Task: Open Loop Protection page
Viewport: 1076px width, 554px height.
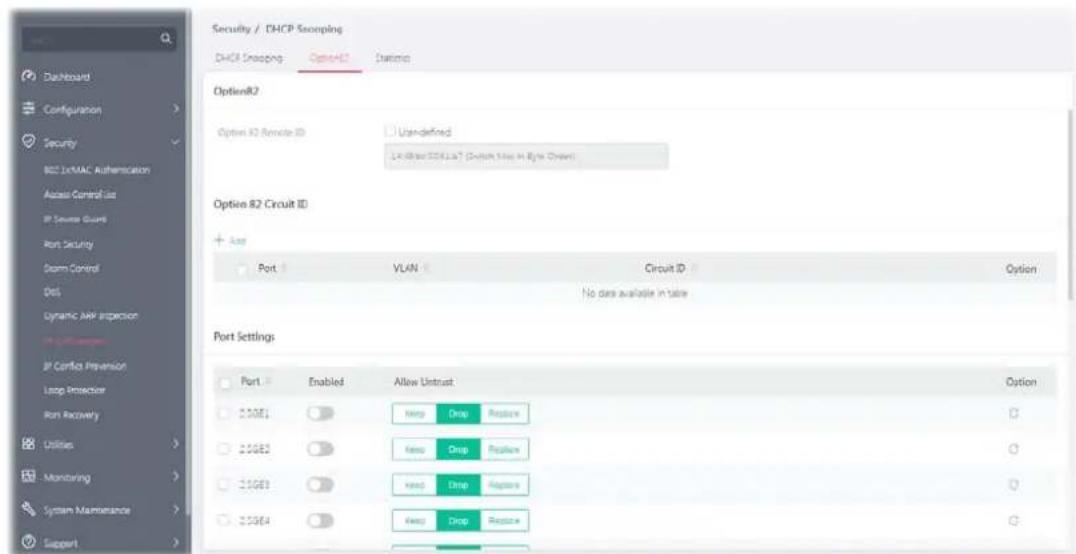Action: coord(73,390)
